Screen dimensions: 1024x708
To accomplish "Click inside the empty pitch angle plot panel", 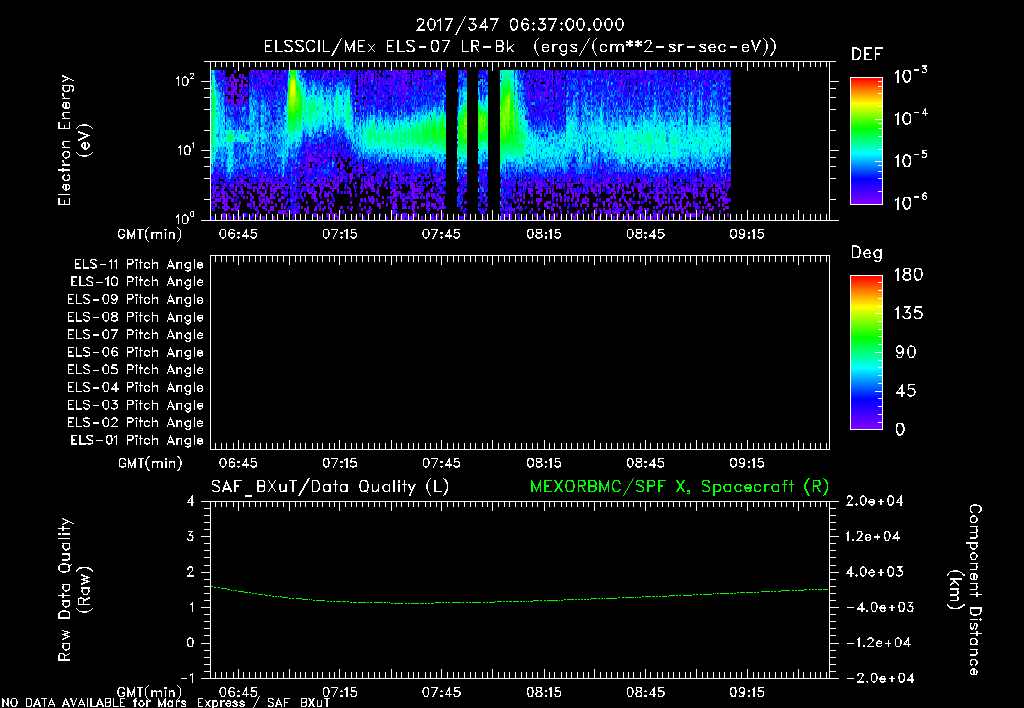I will pos(520,353).
